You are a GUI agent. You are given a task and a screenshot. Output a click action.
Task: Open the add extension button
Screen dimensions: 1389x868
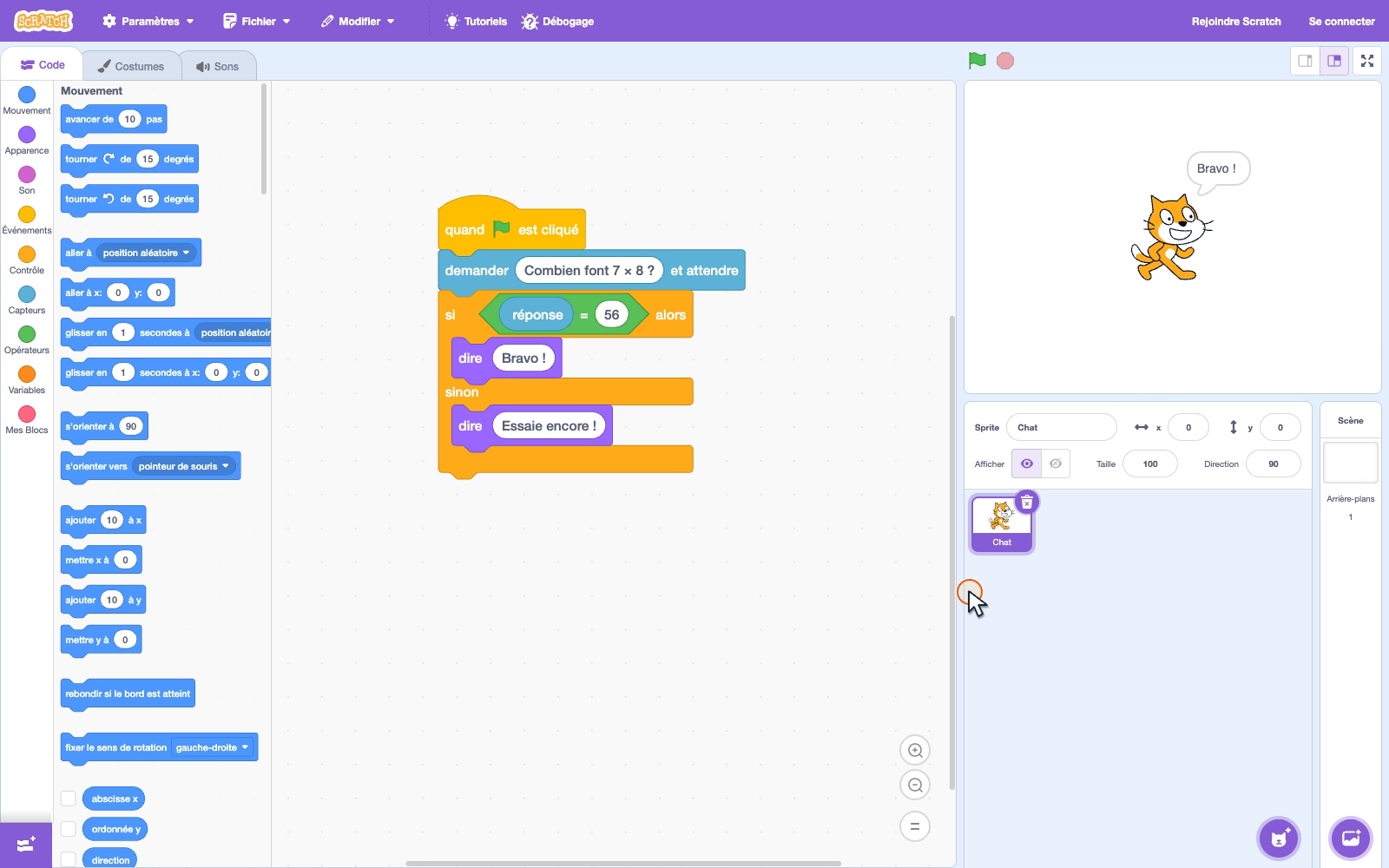pyautogui.click(x=26, y=845)
